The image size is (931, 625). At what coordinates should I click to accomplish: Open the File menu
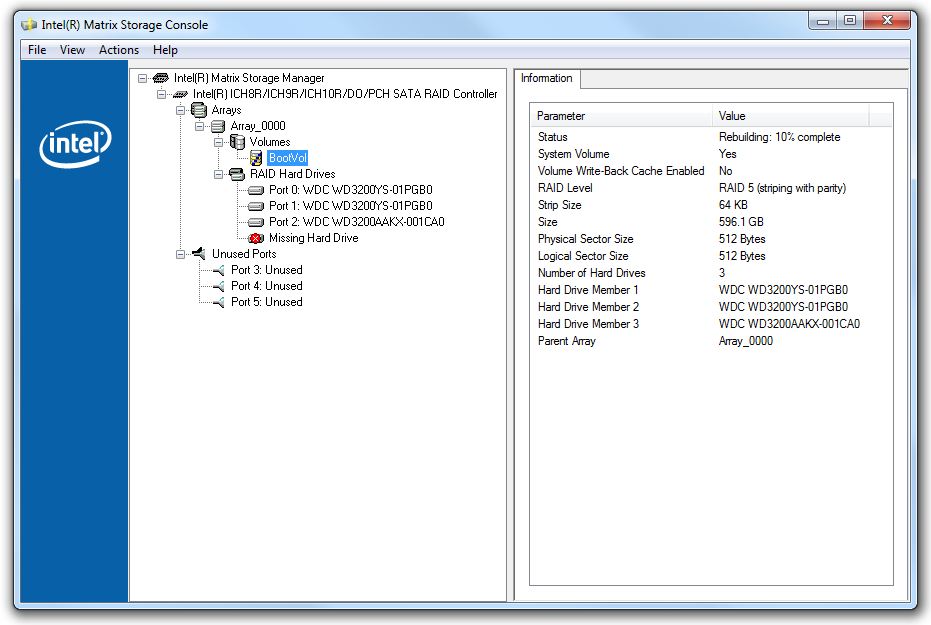(x=37, y=50)
